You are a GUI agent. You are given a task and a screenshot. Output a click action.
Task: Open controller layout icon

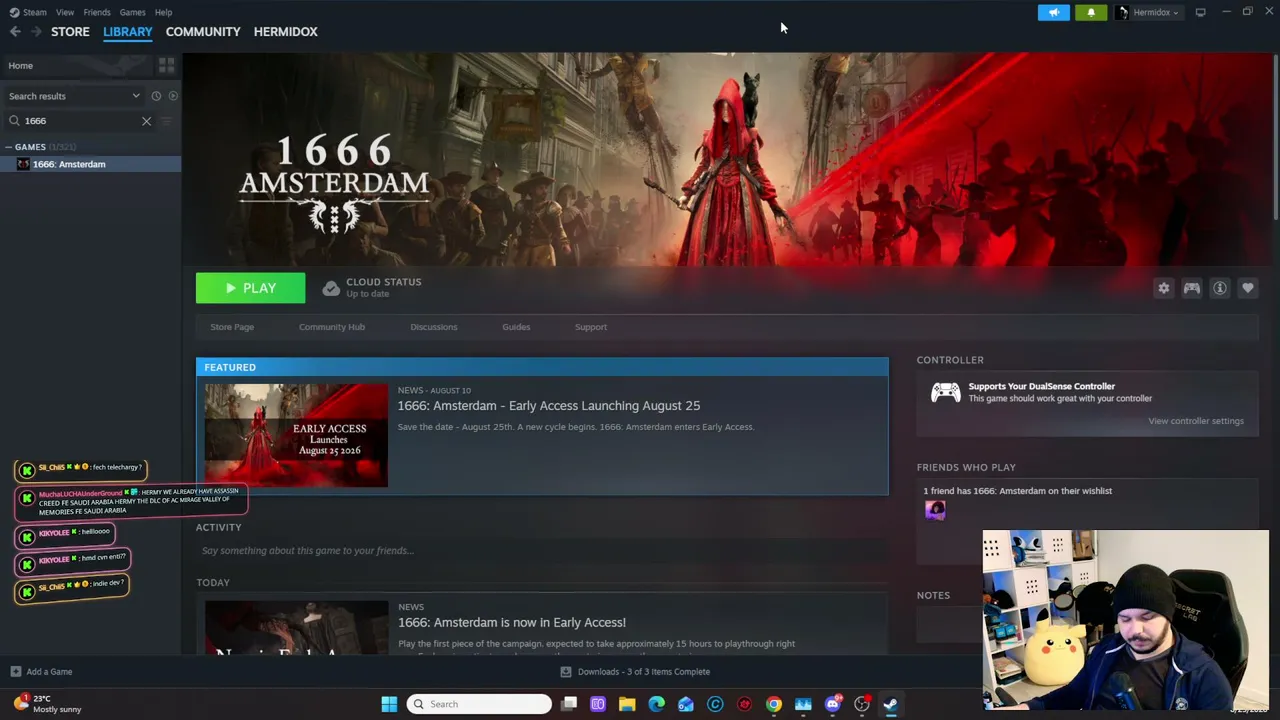[1192, 288]
